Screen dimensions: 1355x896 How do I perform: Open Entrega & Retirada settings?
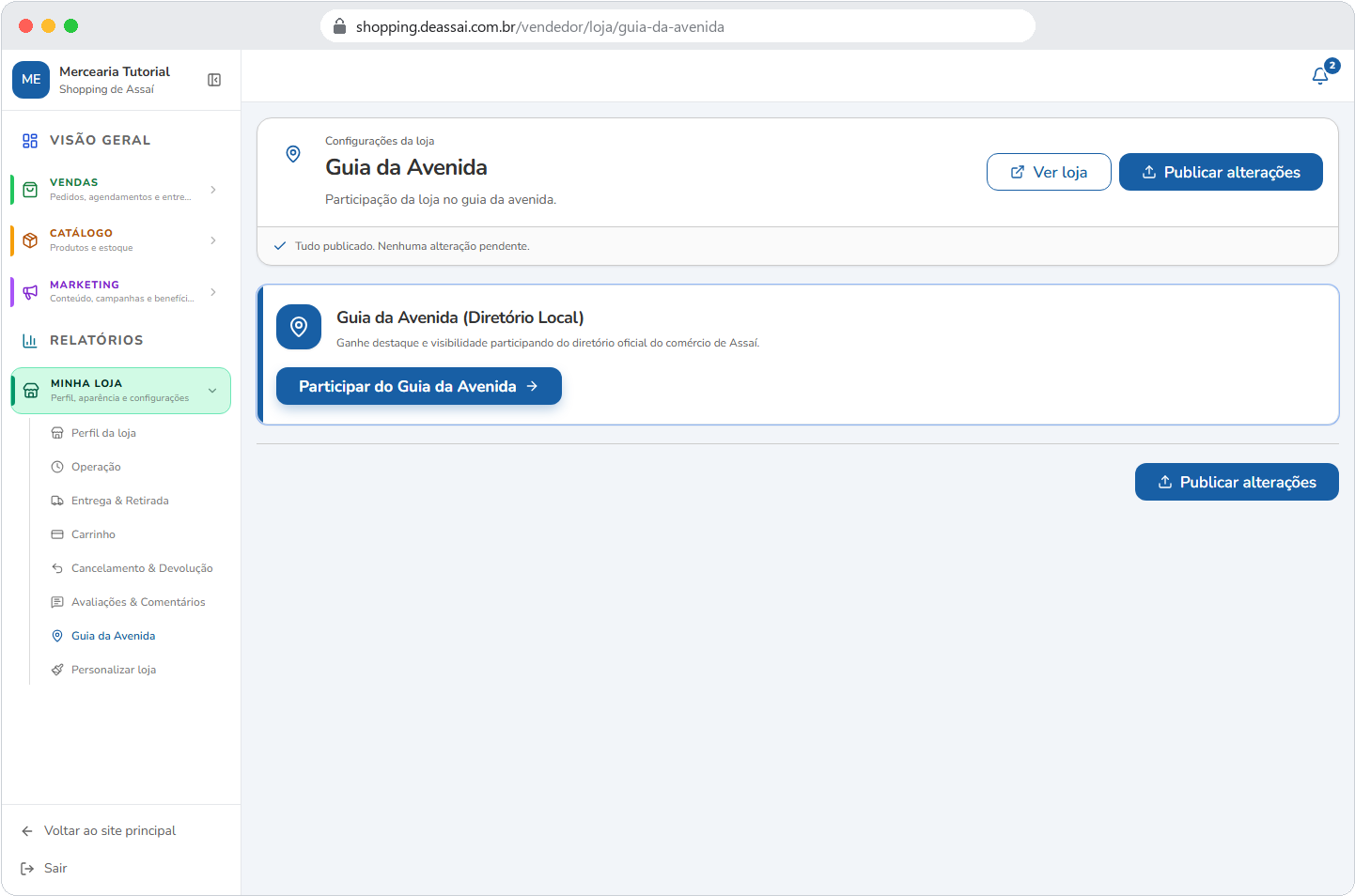120,501
